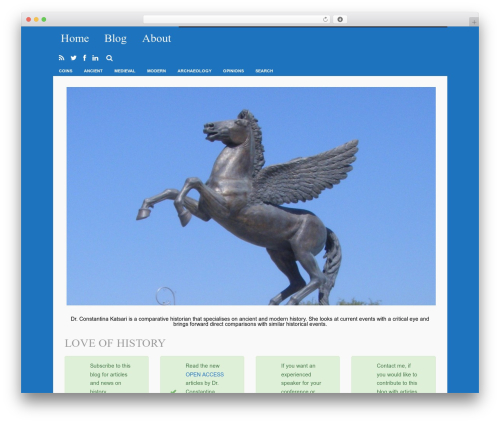Image resolution: width=500 pixels, height=423 pixels.
Task: Open the About page
Action: (x=156, y=38)
